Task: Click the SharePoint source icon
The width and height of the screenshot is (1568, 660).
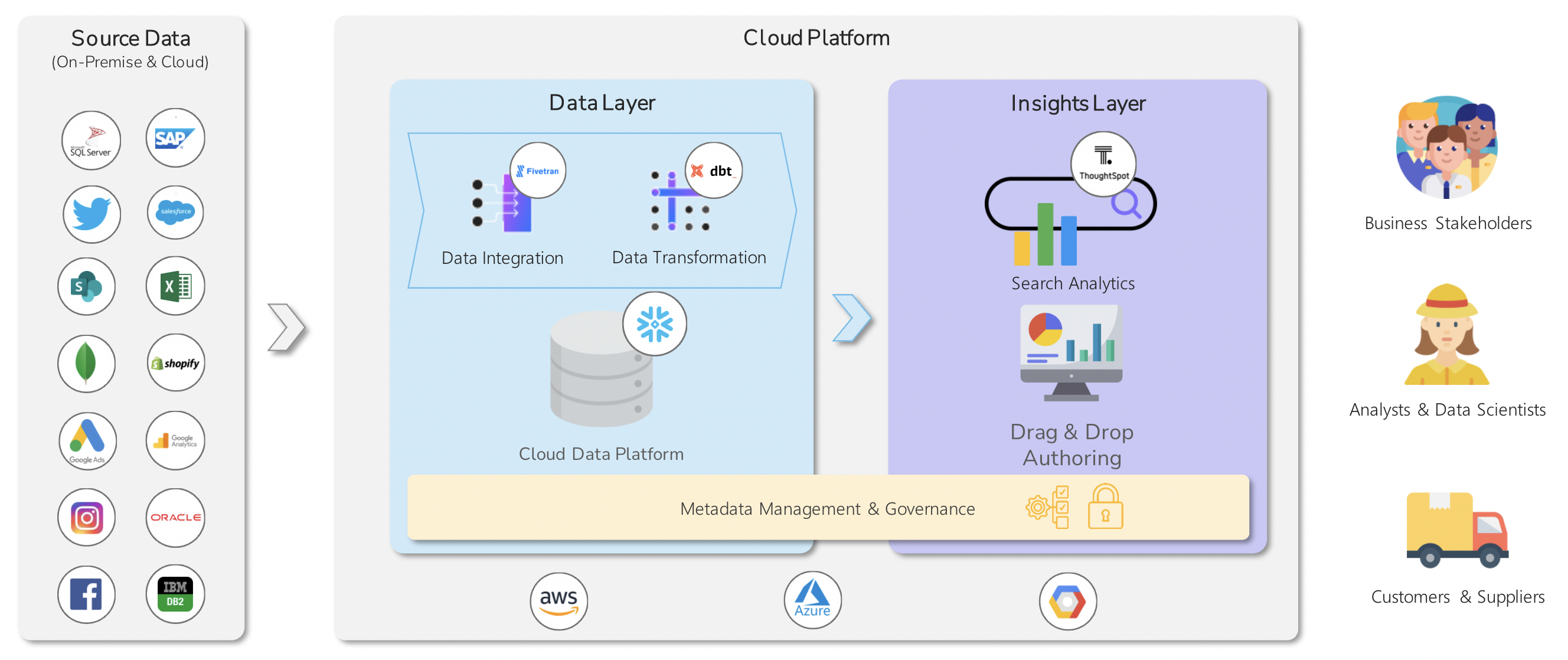Action: [86, 286]
